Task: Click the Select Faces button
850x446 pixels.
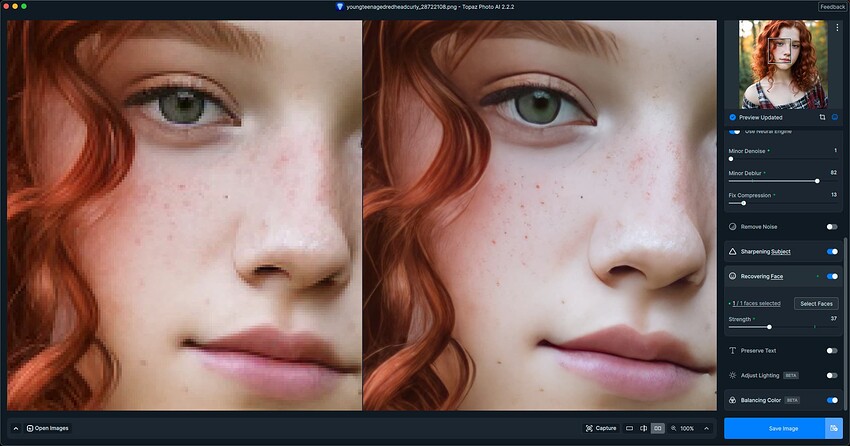Action: pos(816,303)
